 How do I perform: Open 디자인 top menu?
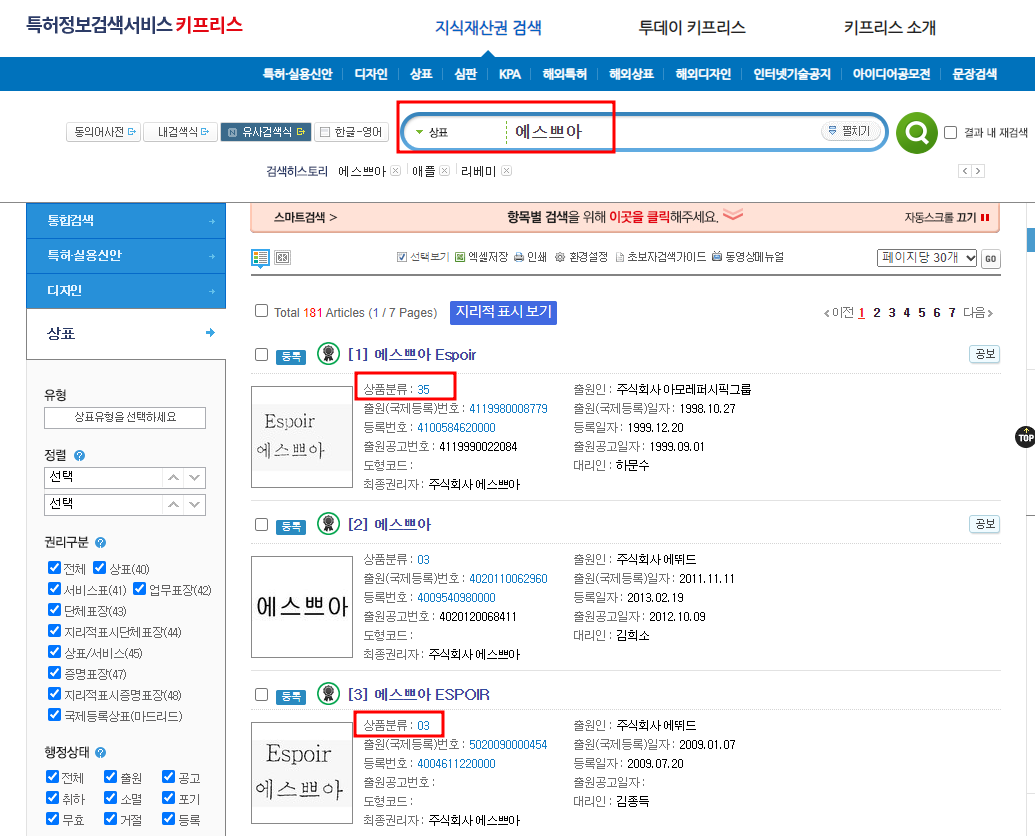click(371, 74)
